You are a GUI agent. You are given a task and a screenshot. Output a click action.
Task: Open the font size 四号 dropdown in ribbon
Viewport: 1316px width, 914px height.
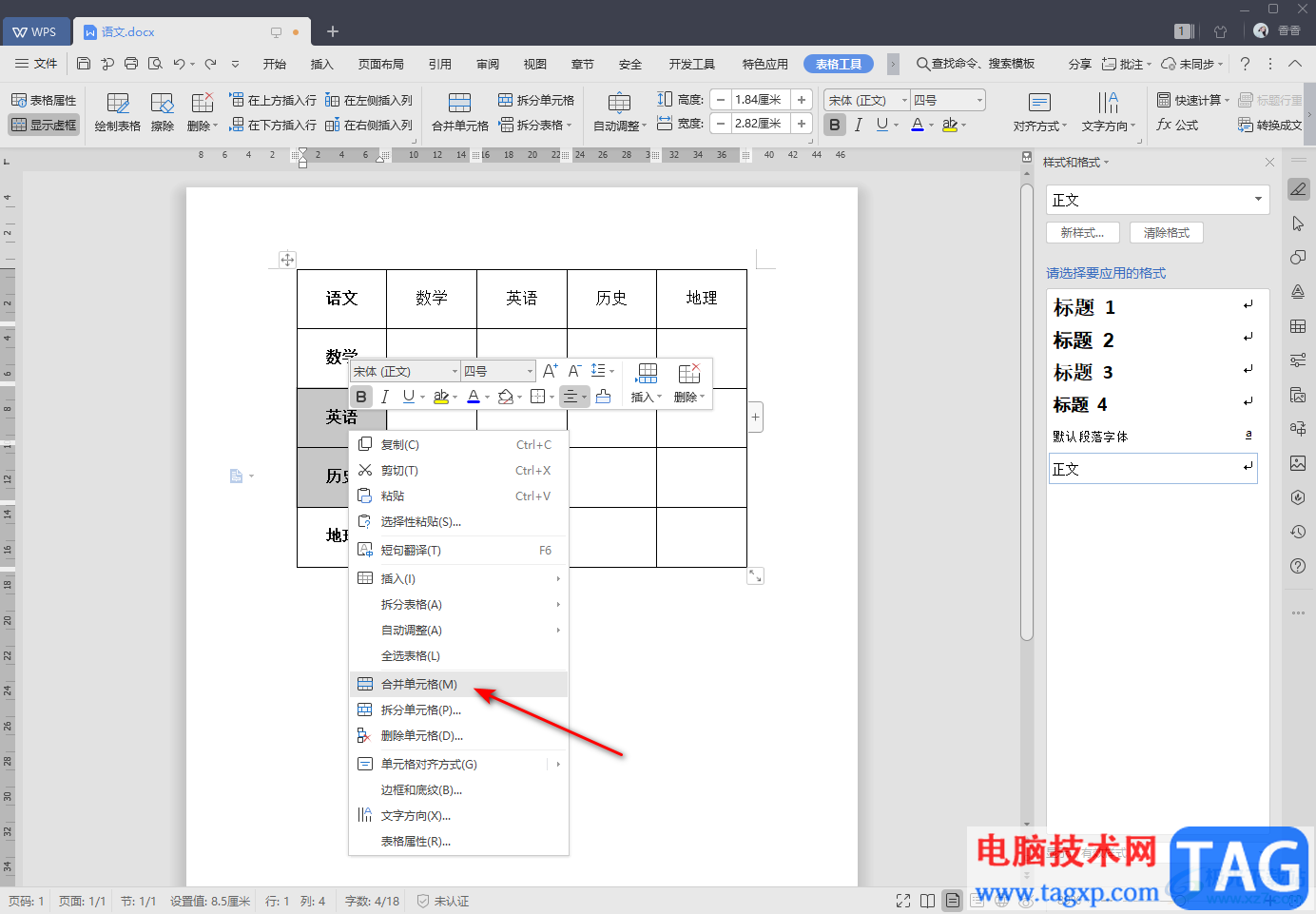979,100
